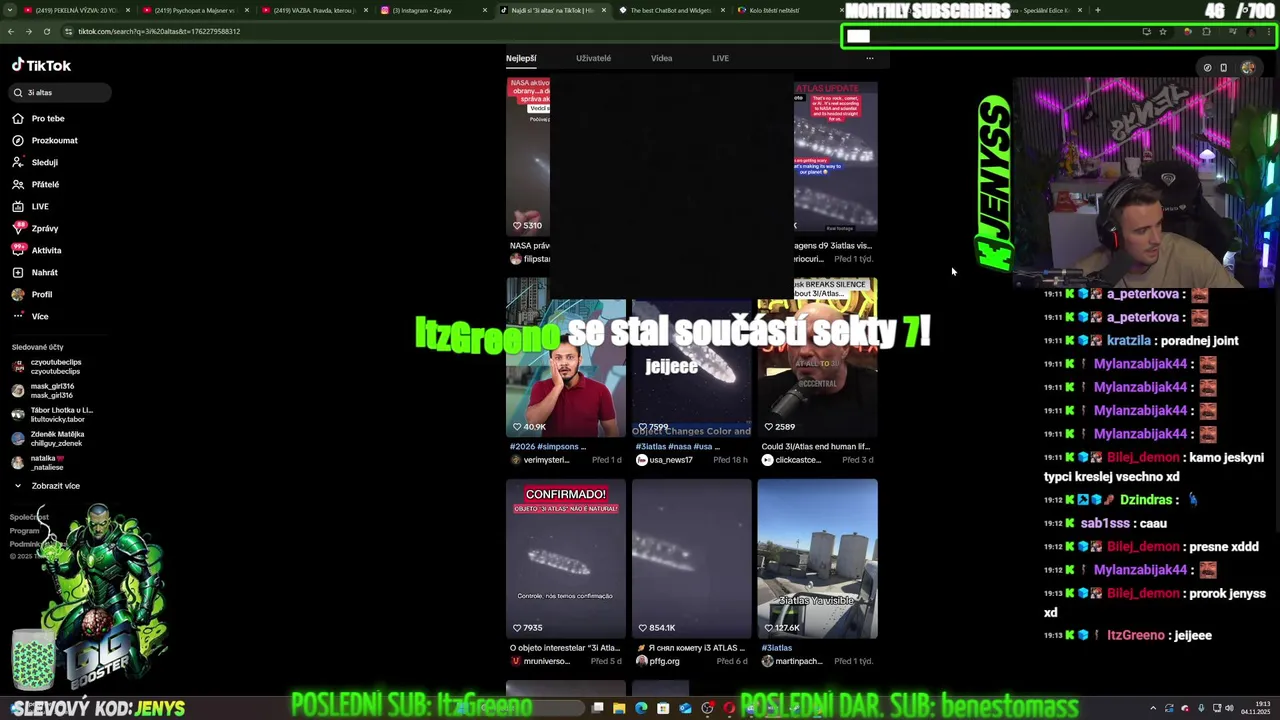Open new browser tab plus button
Viewport: 1280px width, 720px height.
1097,10
